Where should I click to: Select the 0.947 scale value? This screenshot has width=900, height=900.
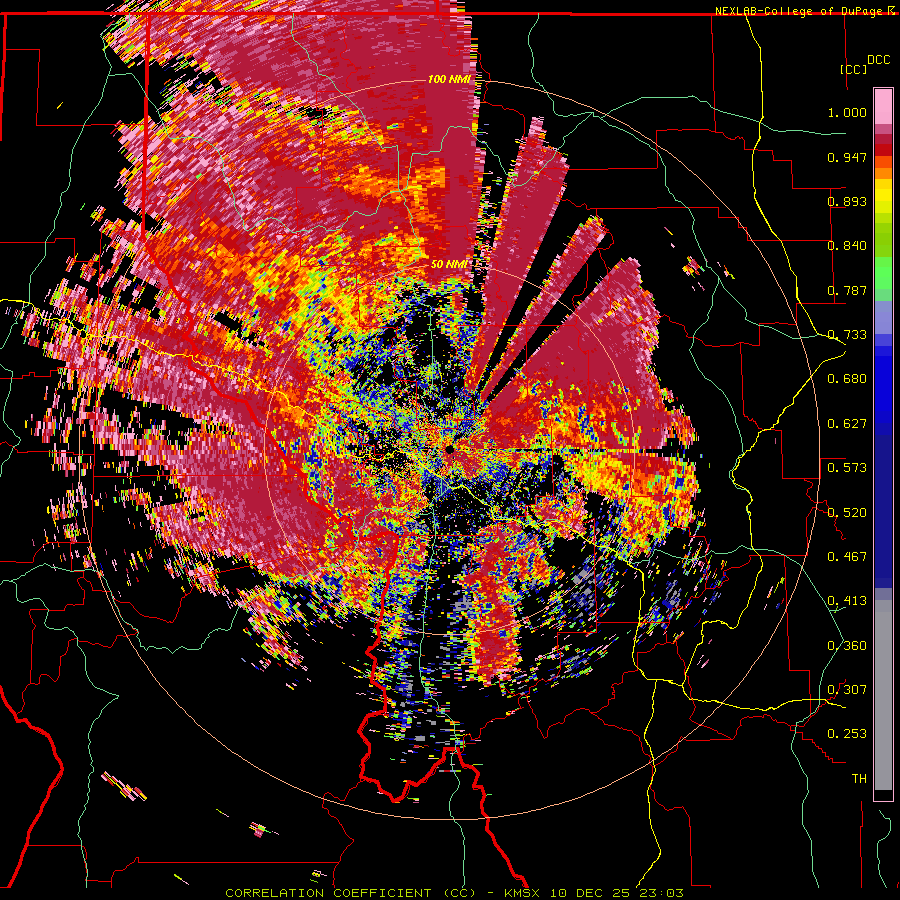coord(847,157)
